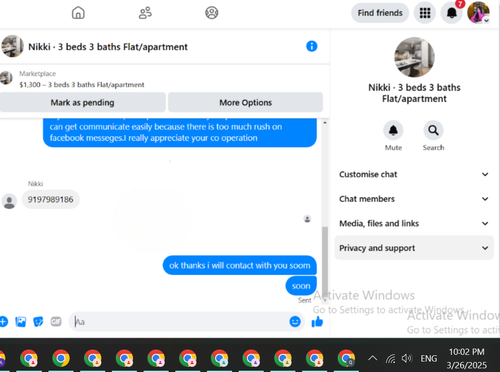Open more actions plus icon

(3, 322)
